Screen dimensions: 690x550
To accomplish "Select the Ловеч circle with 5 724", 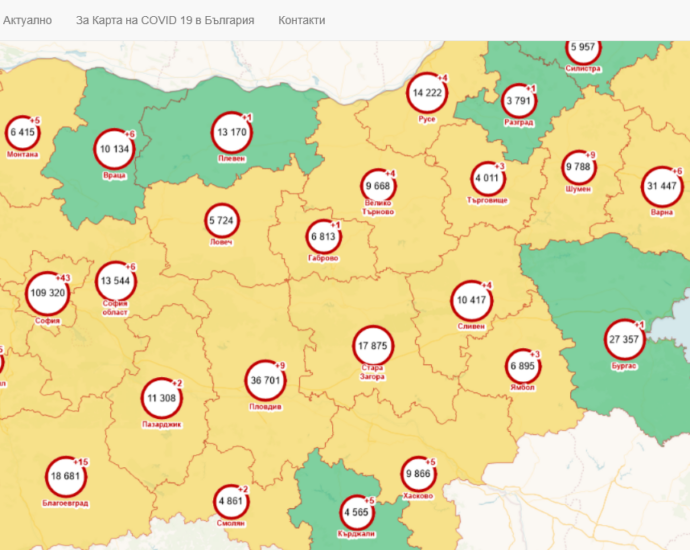I will [x=221, y=221].
